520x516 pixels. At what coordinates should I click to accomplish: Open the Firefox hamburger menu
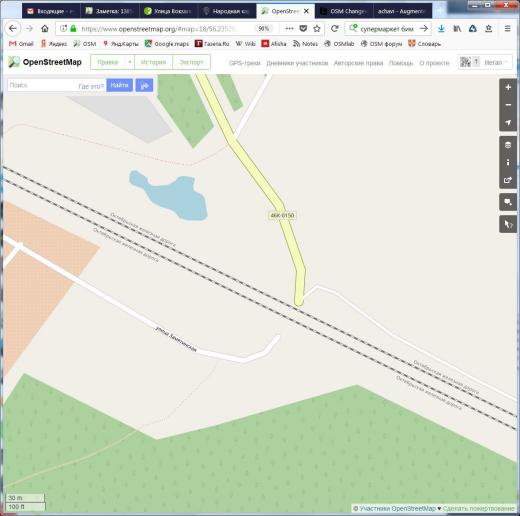(x=507, y=29)
